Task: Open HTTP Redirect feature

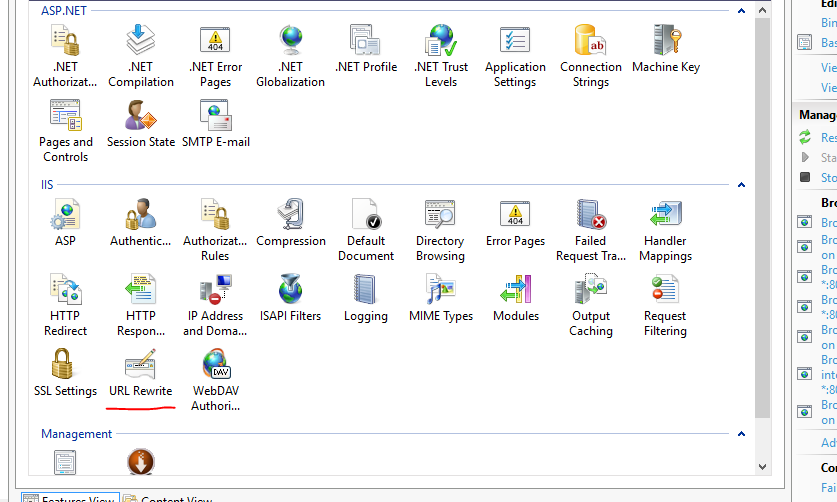Action: coord(65,305)
